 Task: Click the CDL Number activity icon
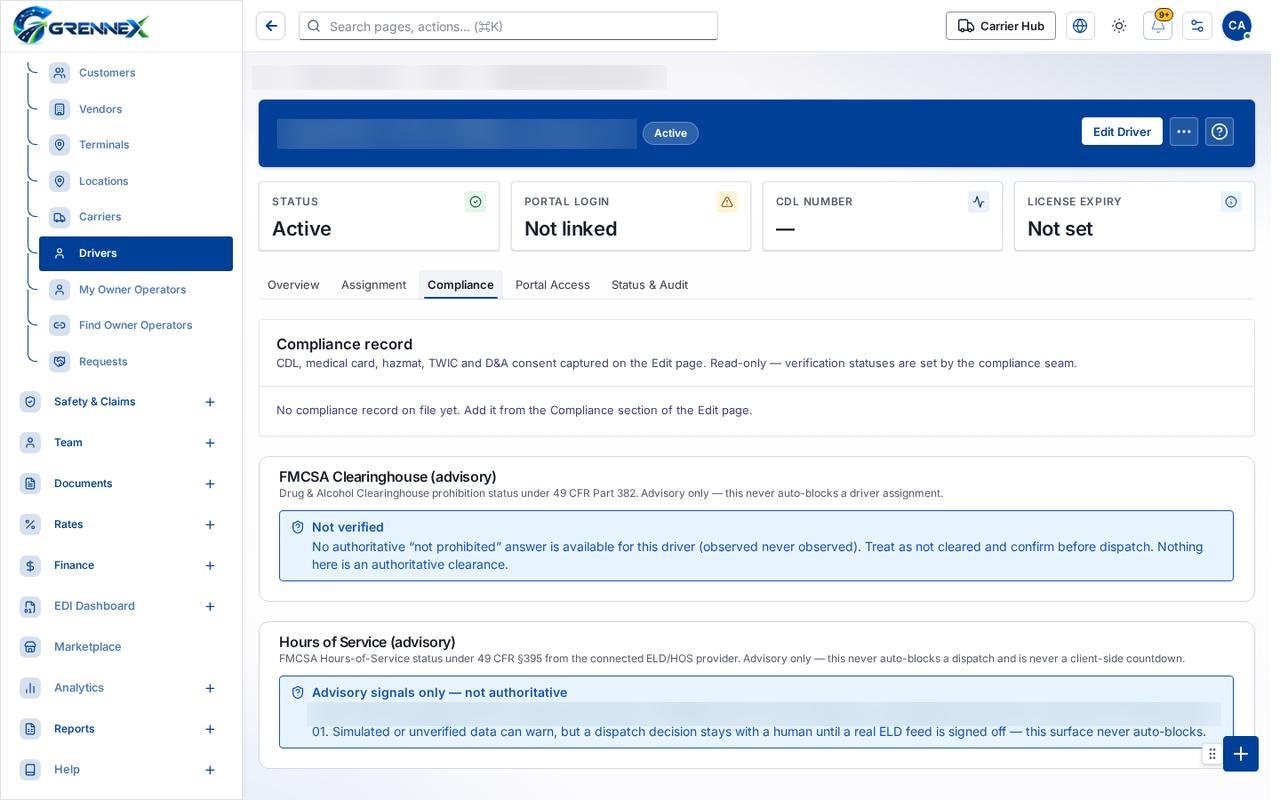pyautogui.click(x=979, y=202)
